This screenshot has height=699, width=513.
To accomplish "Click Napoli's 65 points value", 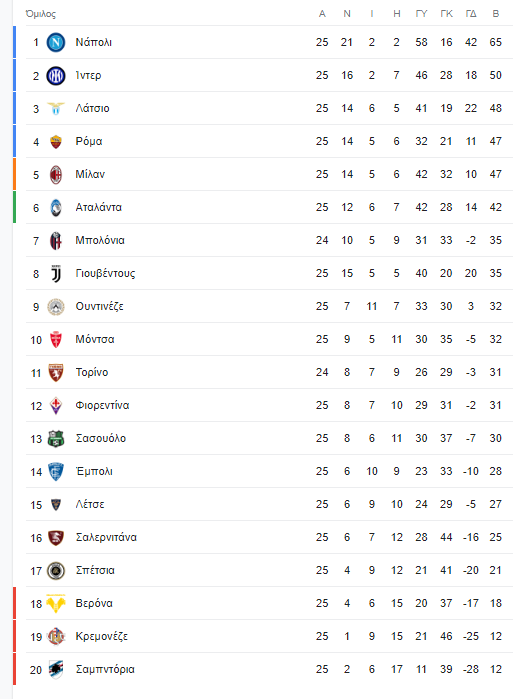I will [496, 42].
